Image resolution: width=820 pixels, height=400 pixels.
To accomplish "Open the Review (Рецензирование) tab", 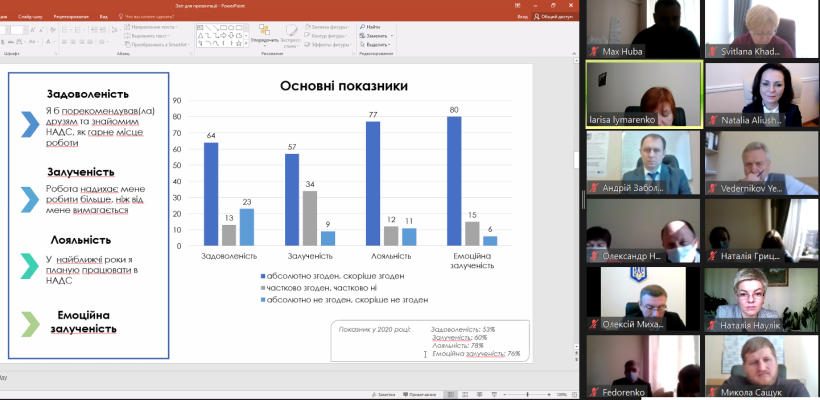I will pyautogui.click(x=72, y=17).
